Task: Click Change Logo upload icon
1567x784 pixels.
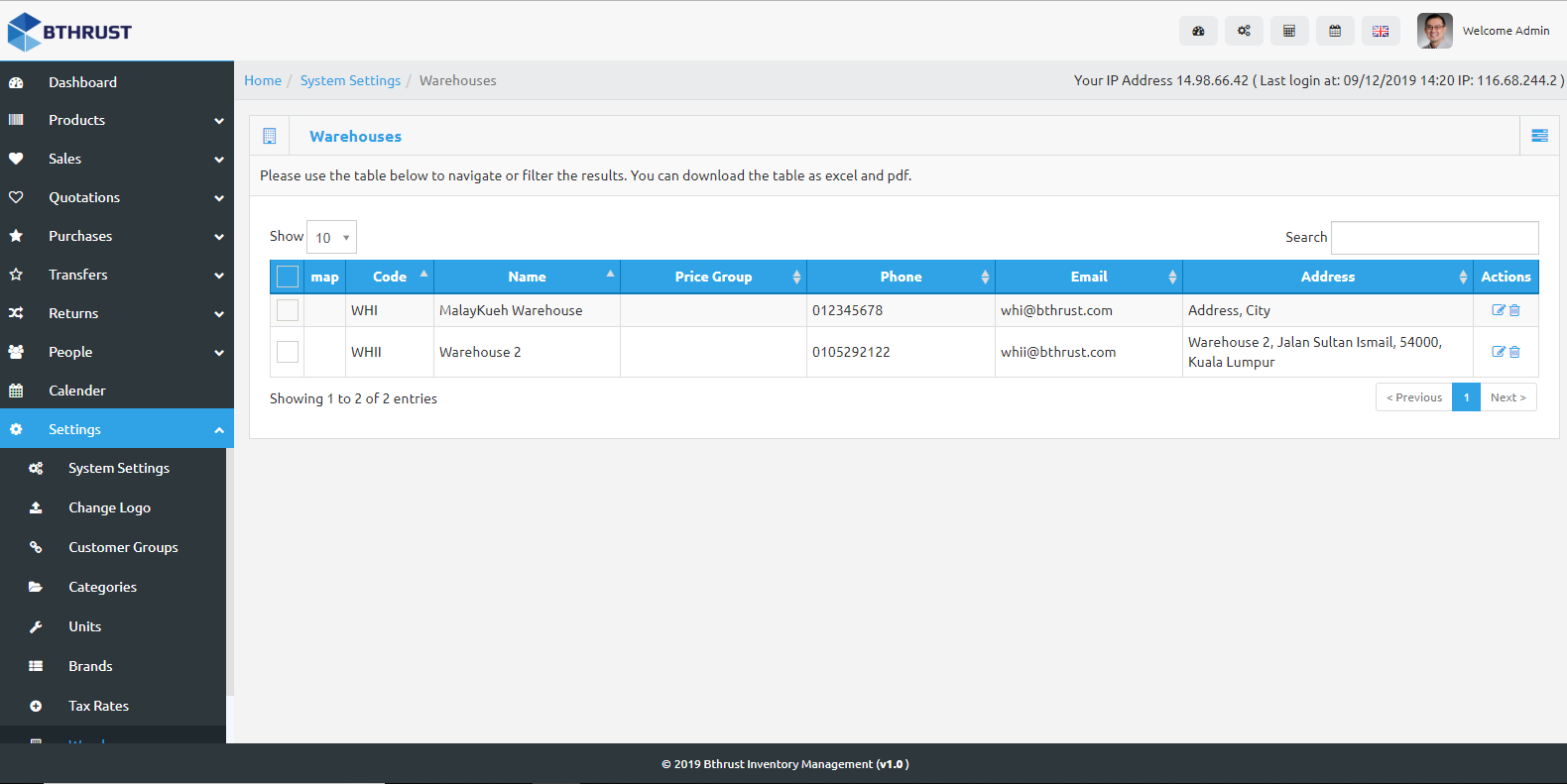Action: (36, 507)
